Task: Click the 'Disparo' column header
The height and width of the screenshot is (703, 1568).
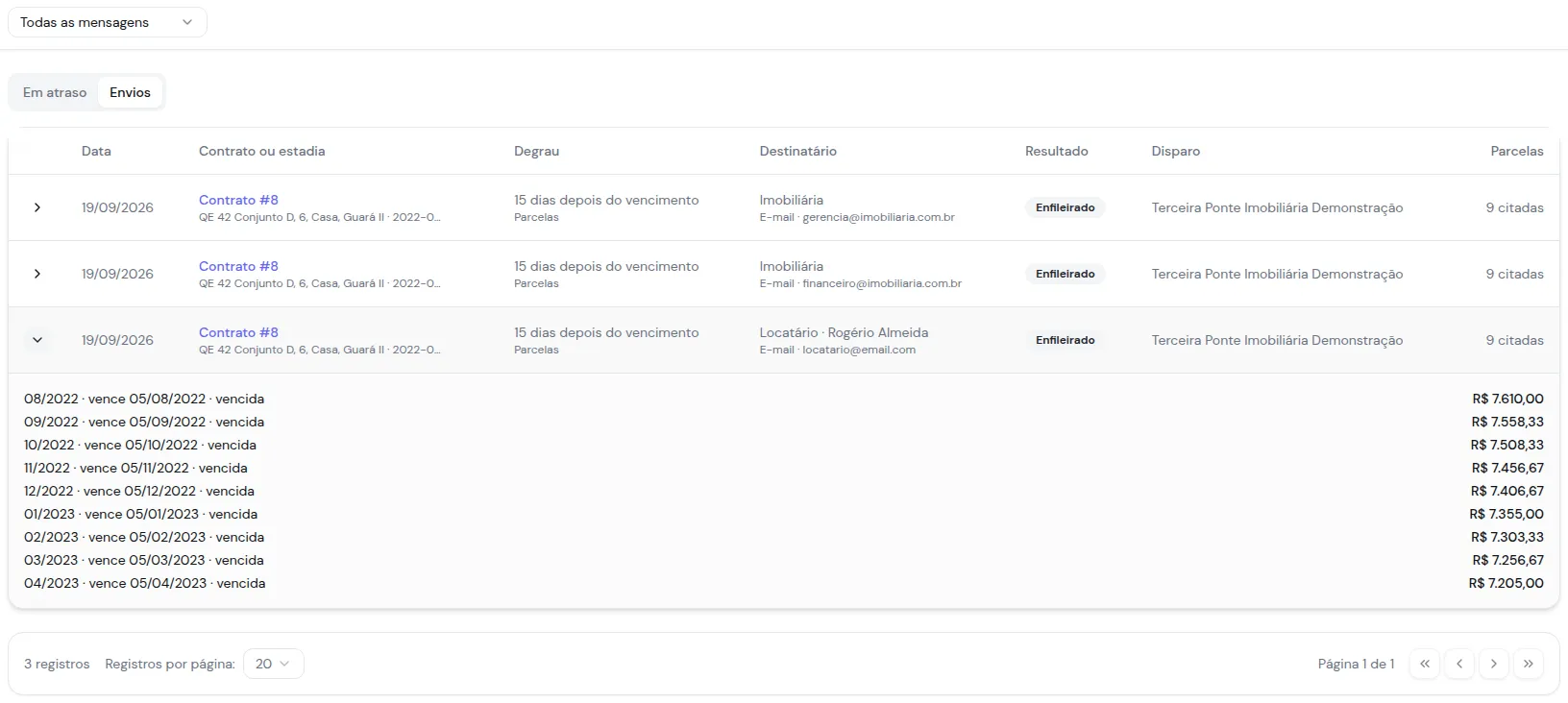Action: point(1176,151)
